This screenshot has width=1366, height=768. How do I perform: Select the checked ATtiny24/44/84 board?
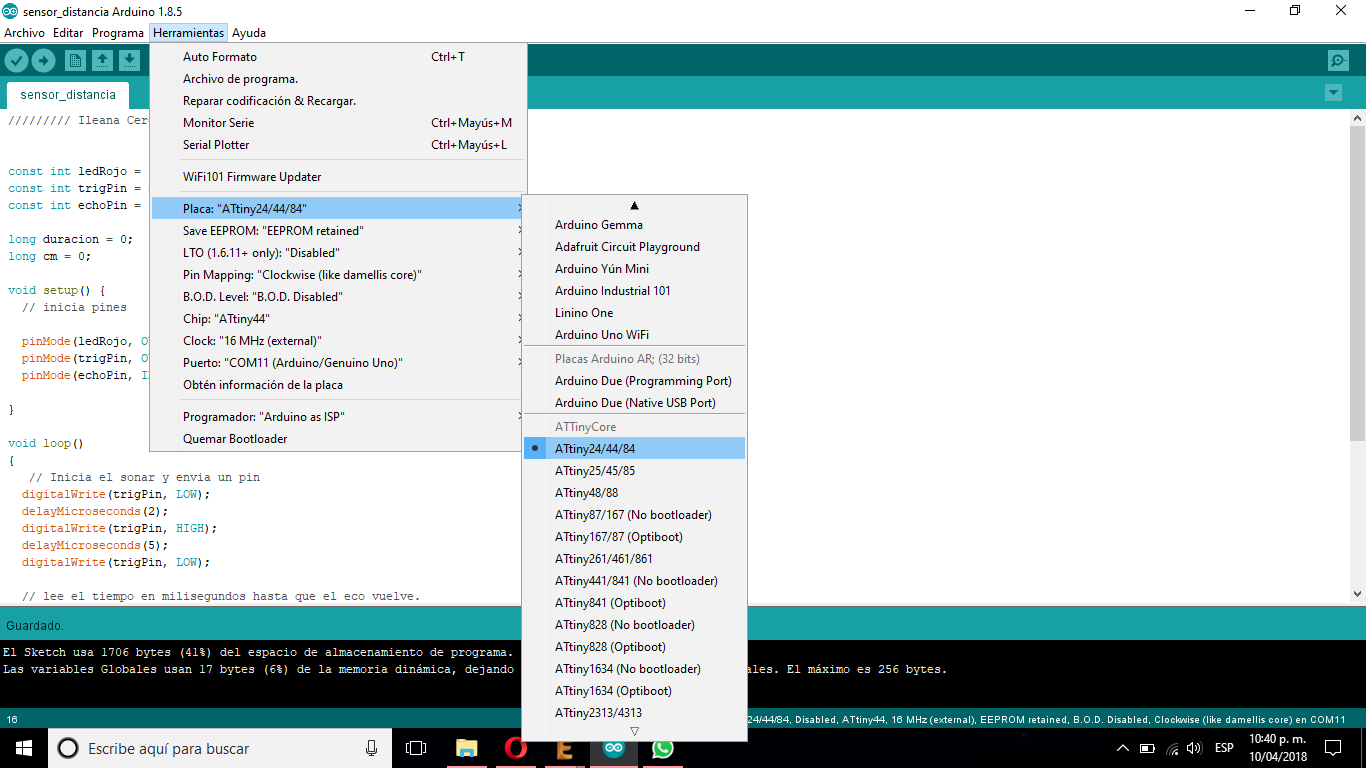[x=634, y=449]
